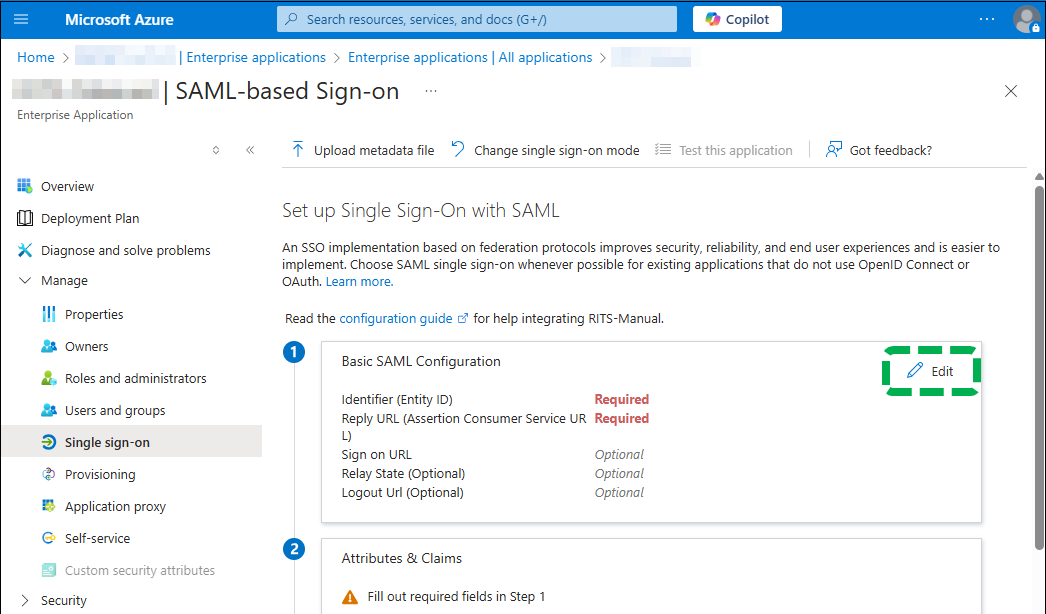Collapse the Manage section
1046x614 pixels.
[x=25, y=281]
